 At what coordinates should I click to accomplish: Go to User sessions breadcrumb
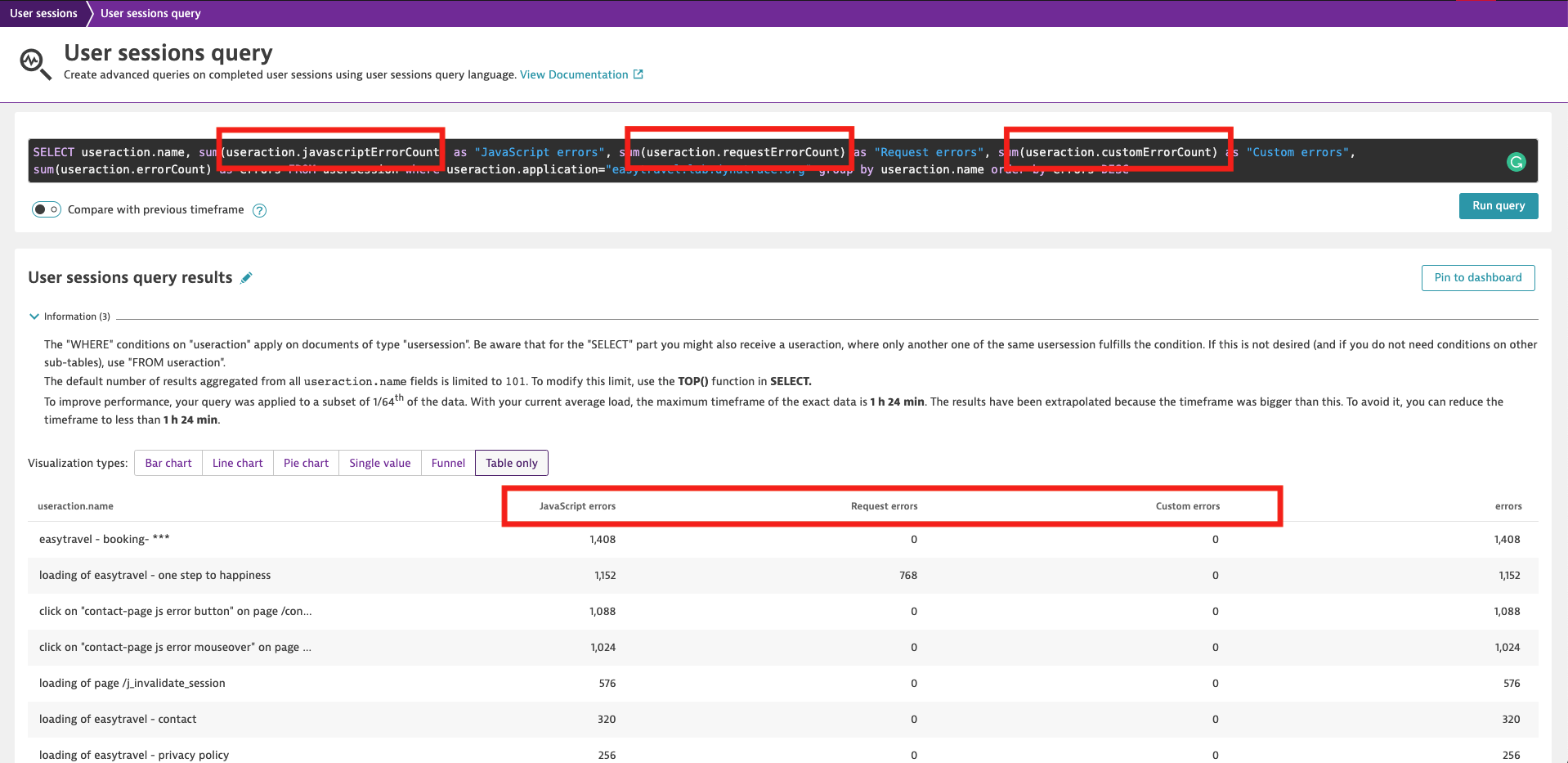click(43, 13)
